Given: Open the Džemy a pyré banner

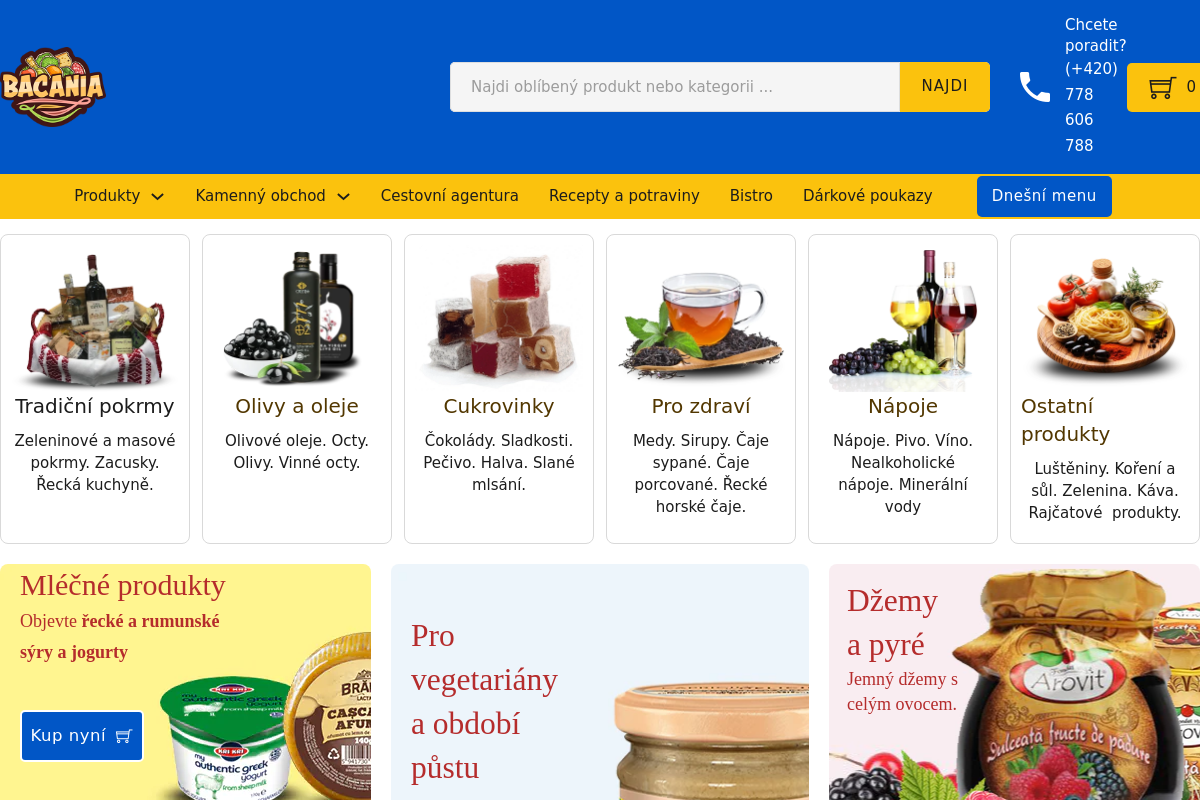Looking at the screenshot, I should click(x=1014, y=682).
